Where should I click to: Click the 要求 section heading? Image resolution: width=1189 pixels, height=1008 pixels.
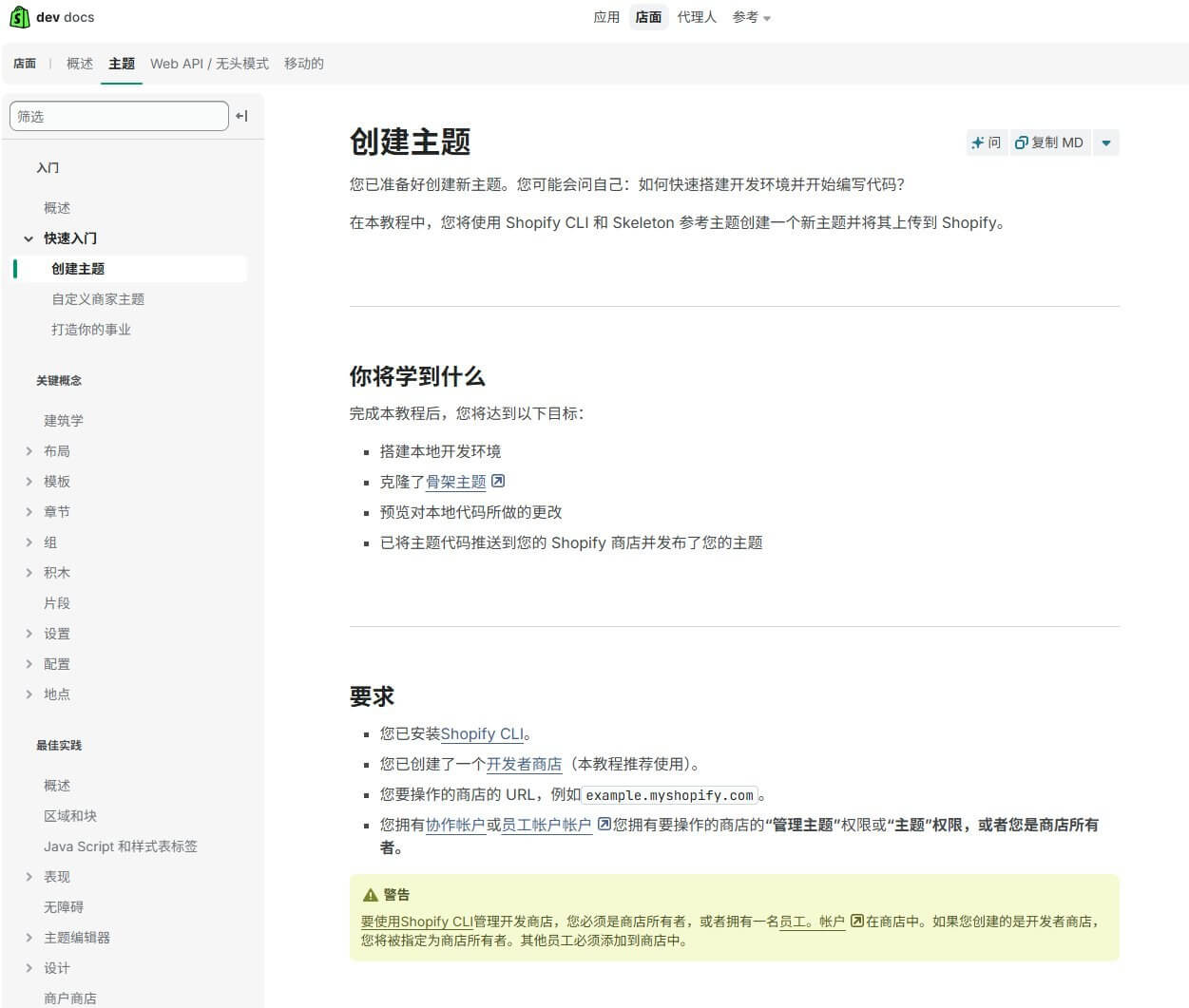(372, 696)
